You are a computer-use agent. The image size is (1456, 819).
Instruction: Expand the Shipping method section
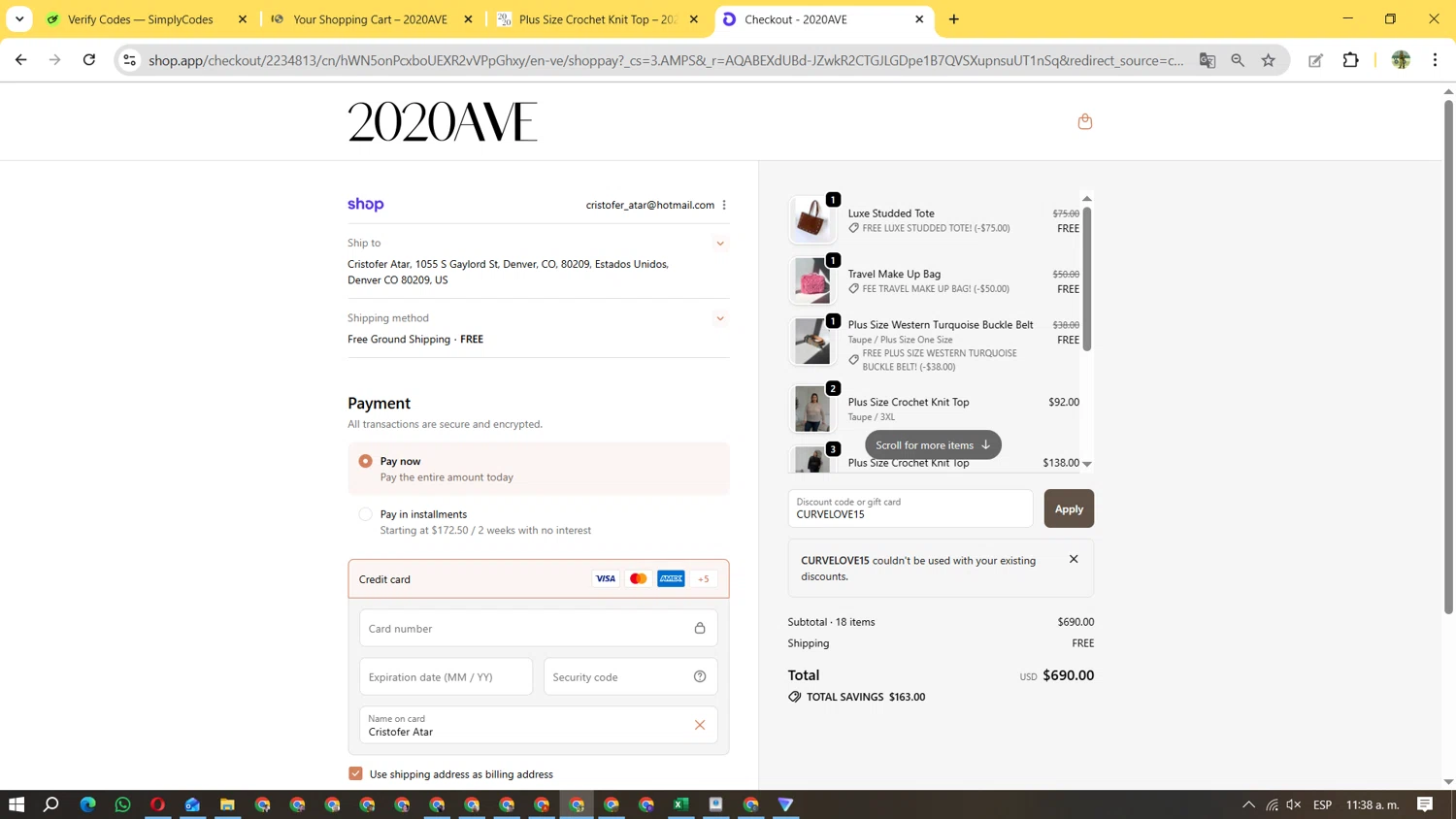(x=720, y=318)
